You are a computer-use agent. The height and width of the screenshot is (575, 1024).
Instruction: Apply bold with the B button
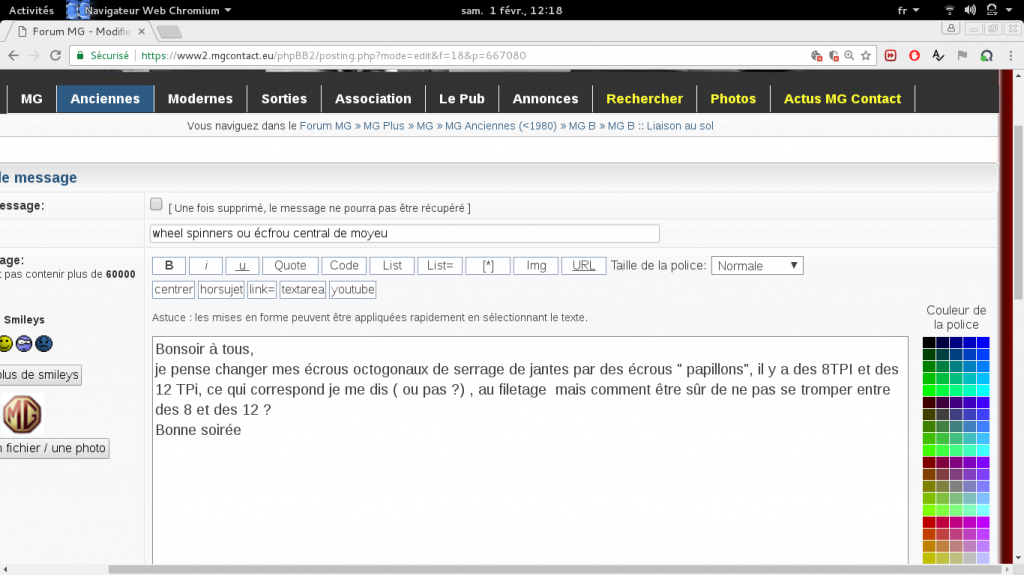pyautogui.click(x=169, y=265)
